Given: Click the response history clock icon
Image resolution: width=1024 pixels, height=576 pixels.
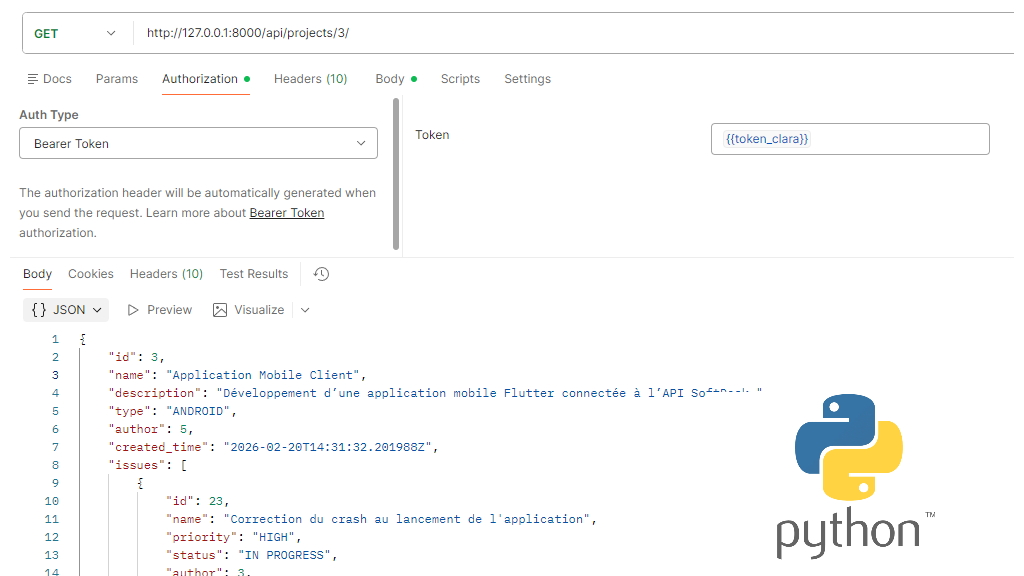Looking at the screenshot, I should pos(321,274).
